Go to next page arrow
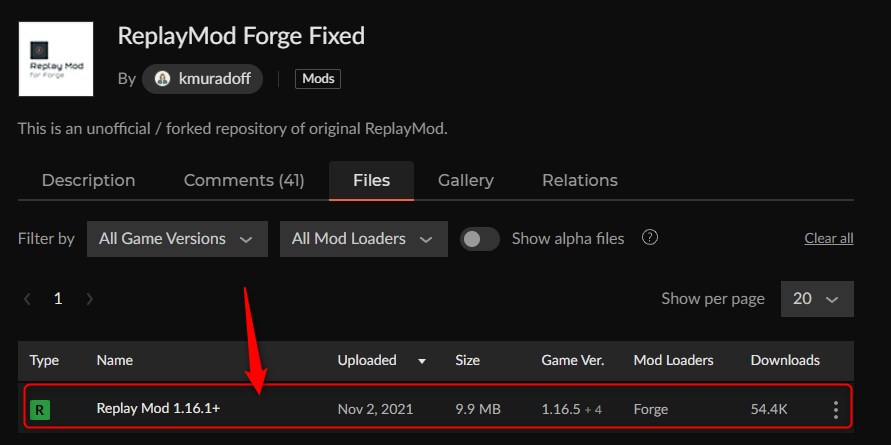Viewport: 891px width, 445px height. click(90, 298)
